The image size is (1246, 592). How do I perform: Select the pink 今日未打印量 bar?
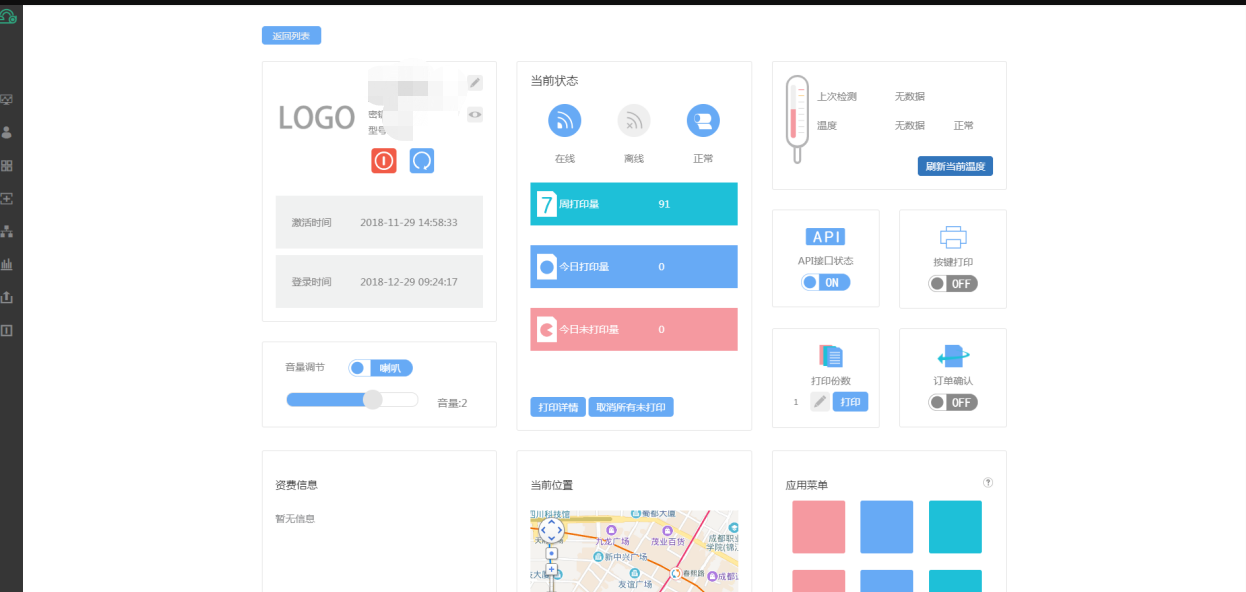click(634, 329)
